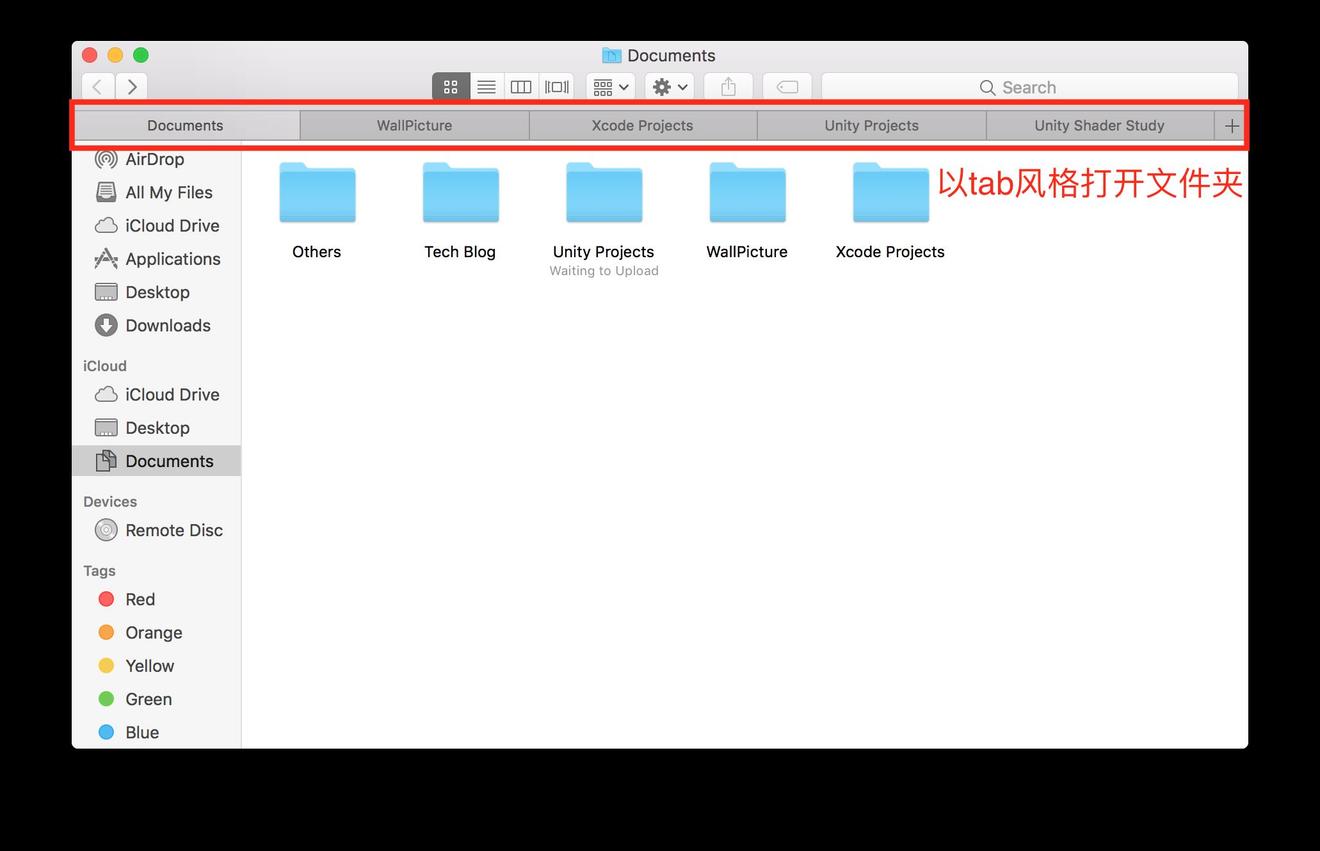This screenshot has height=851, width=1320.
Task: Open iCloud Drive from the sidebar
Action: coord(172,225)
